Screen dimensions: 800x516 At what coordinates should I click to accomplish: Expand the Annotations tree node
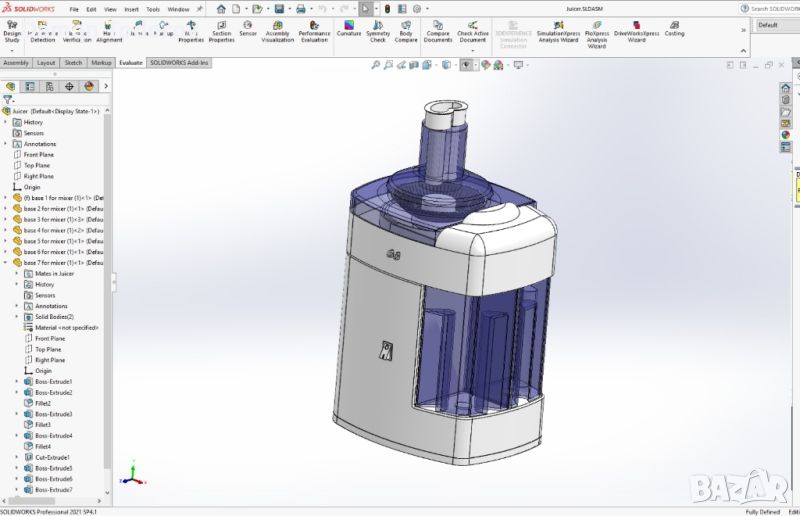pos(6,144)
